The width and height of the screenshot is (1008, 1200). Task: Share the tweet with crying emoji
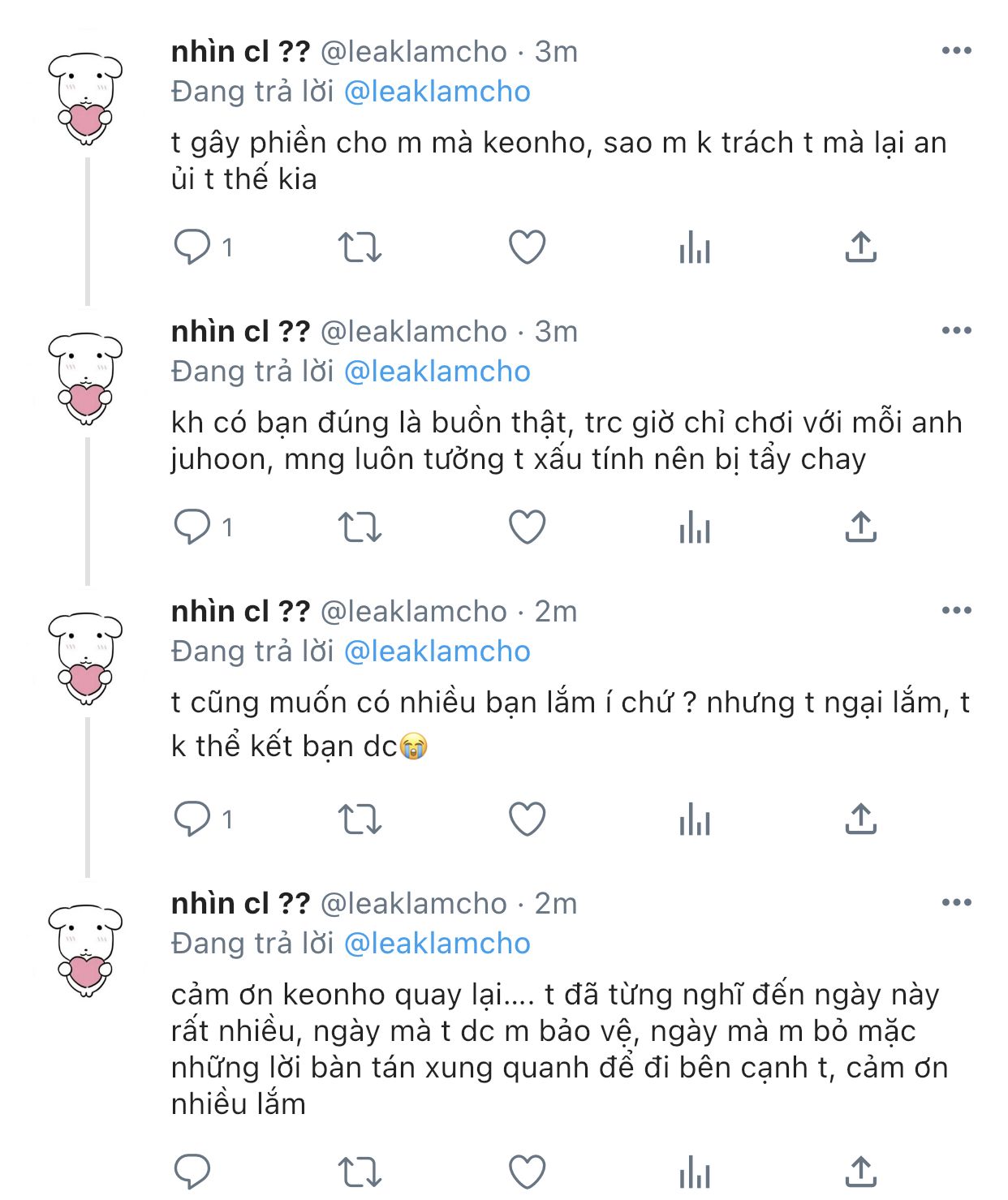(x=861, y=819)
